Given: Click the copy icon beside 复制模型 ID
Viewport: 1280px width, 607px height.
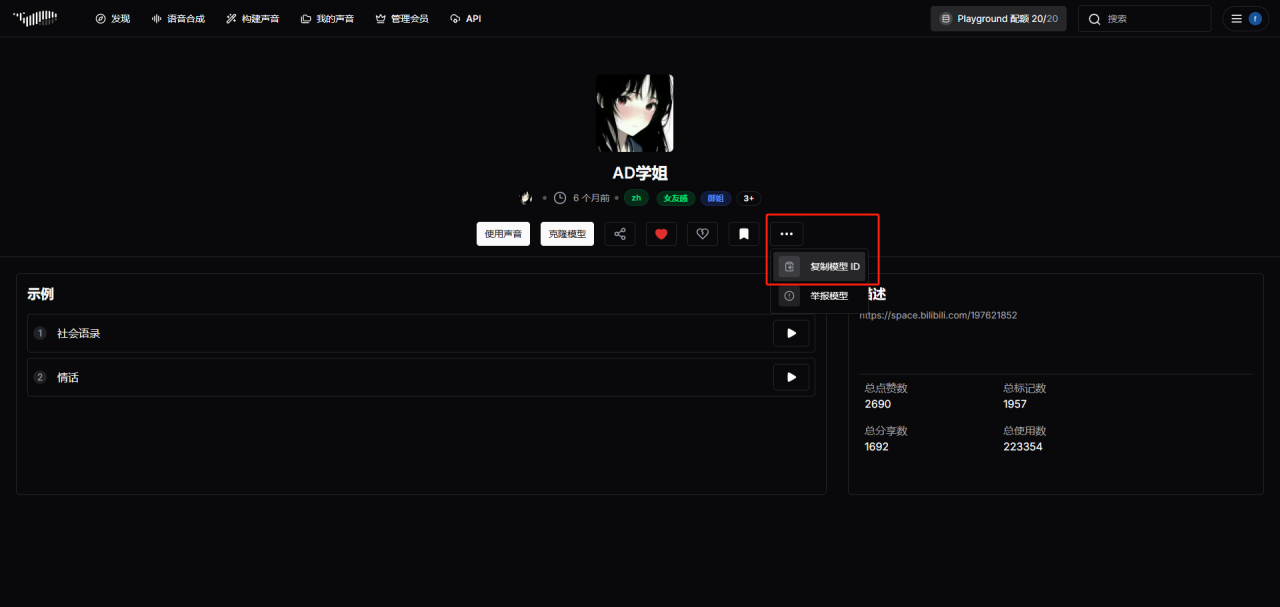Looking at the screenshot, I should pos(789,267).
